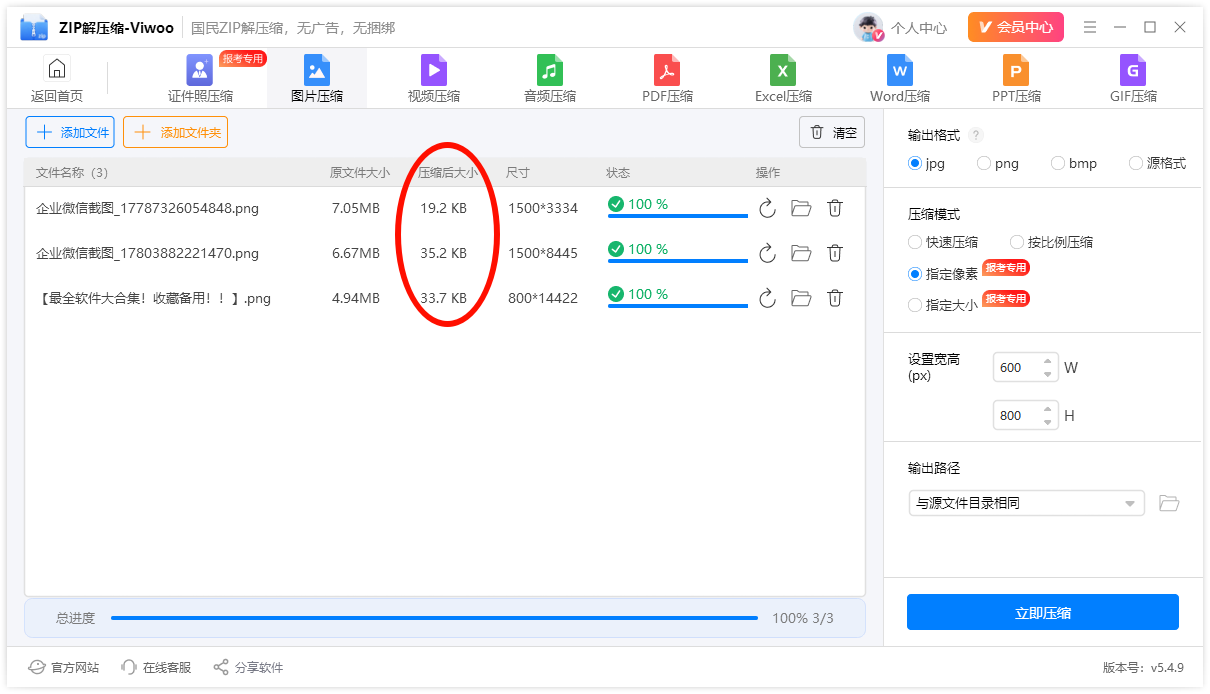Delete the 最全软件大合集 png from list
The width and height of the screenshot is (1210, 694).
(835, 298)
